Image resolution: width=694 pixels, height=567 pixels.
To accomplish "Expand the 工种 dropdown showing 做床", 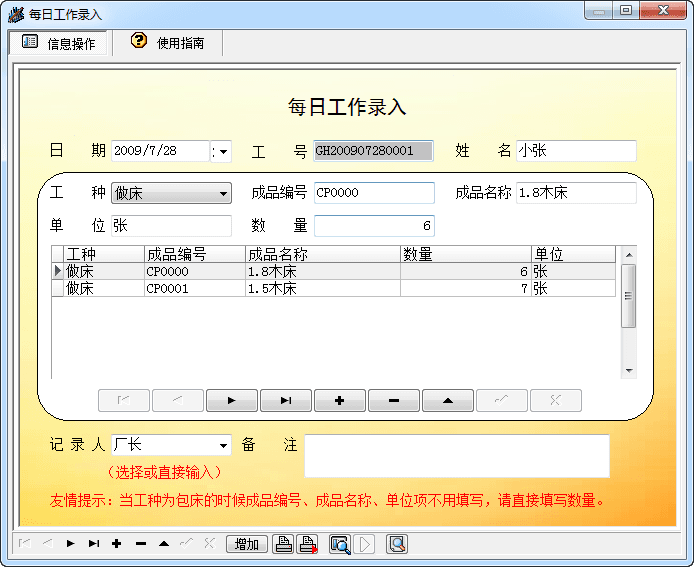I will tap(224, 193).
